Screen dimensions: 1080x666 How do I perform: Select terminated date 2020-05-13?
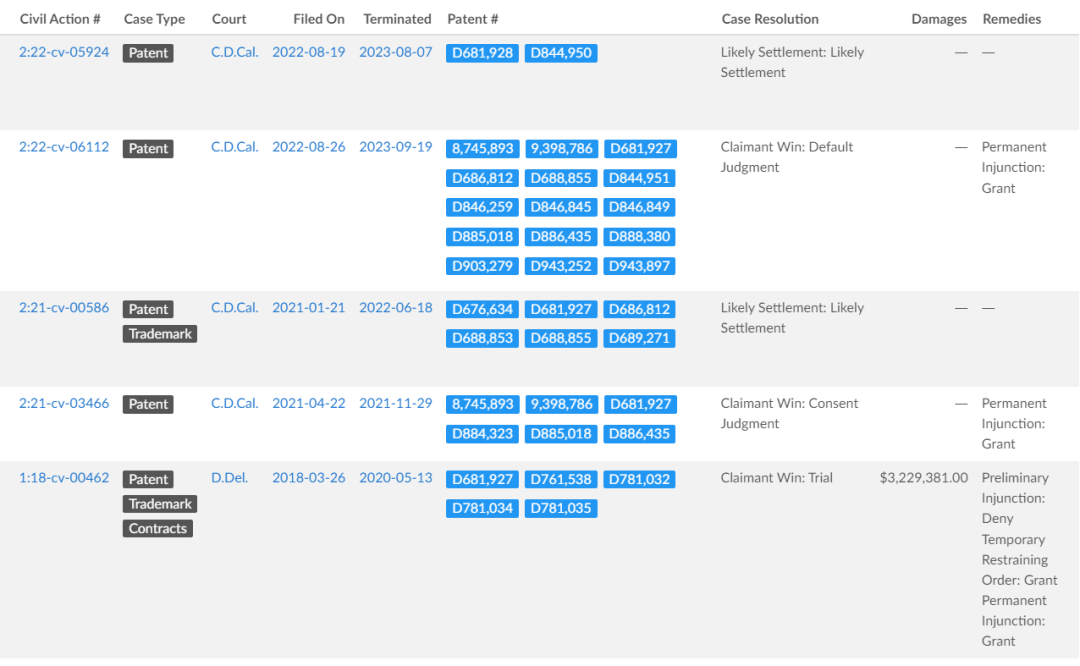pyautogui.click(x=396, y=478)
